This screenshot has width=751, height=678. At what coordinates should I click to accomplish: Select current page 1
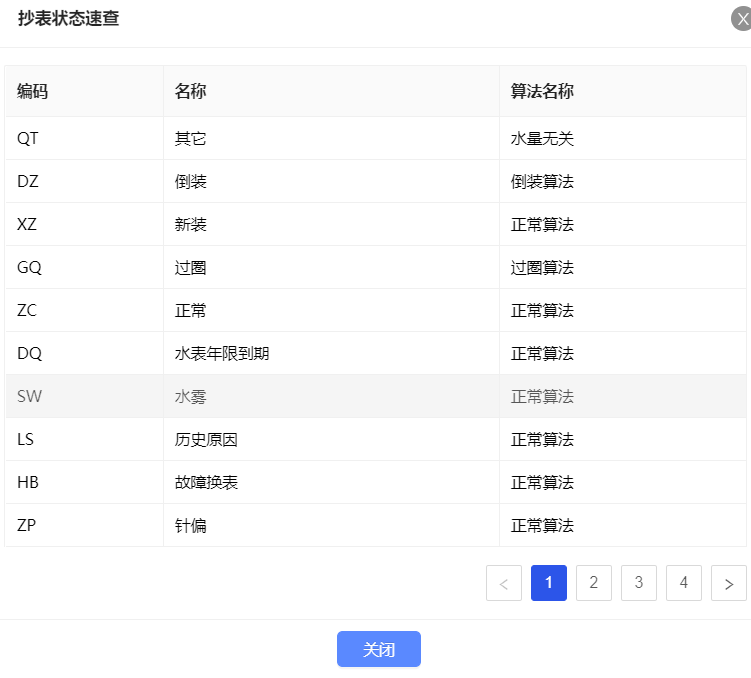tap(548, 583)
